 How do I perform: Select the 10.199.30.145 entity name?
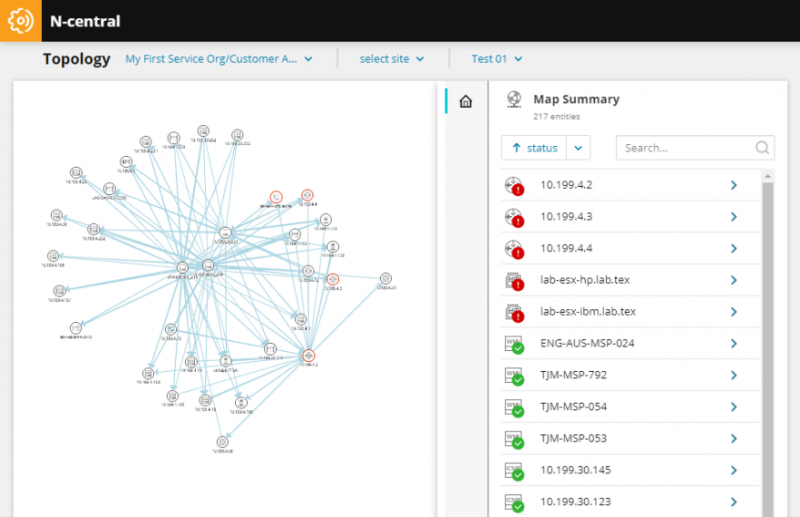click(576, 470)
